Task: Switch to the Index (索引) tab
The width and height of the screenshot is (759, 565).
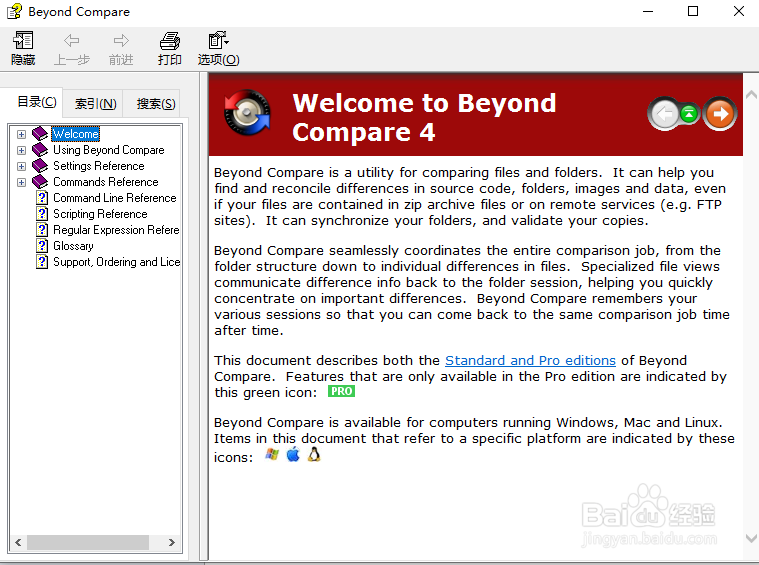Action: [95, 104]
